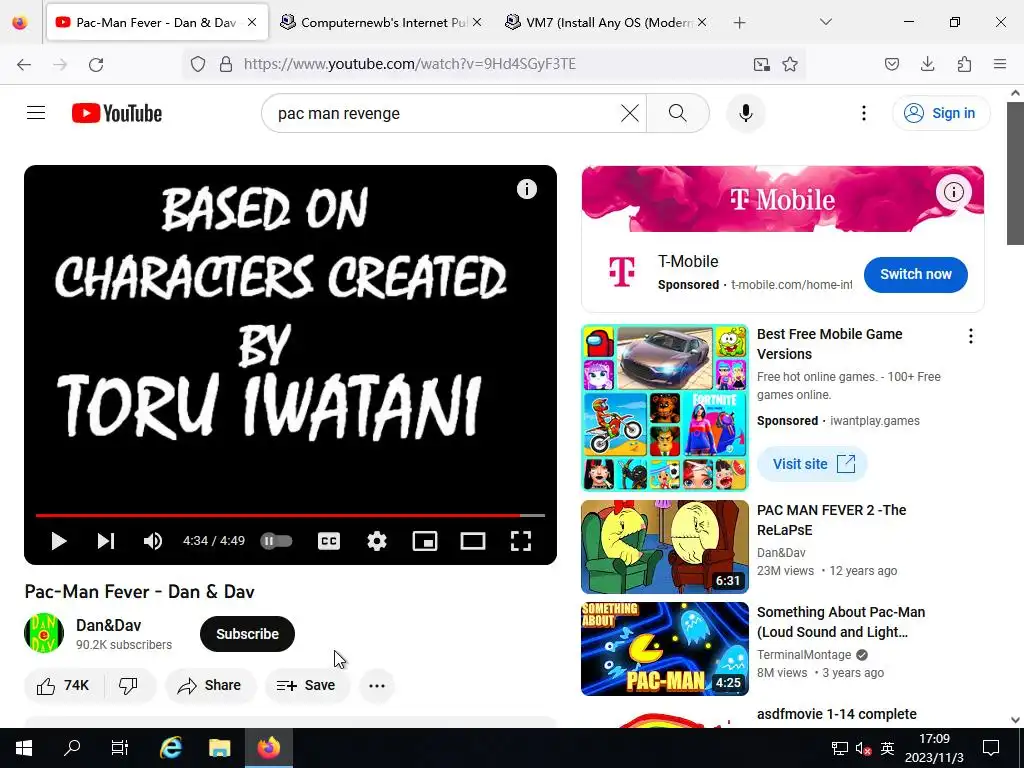Image resolution: width=1024 pixels, height=768 pixels.
Task: Open picture-in-picture from address bar
Action: click(761, 64)
